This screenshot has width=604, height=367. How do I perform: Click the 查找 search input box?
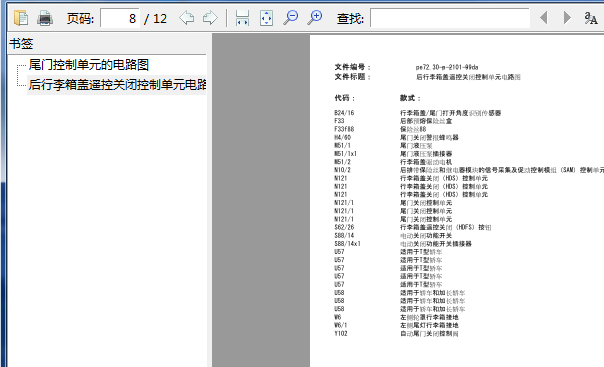pos(450,18)
